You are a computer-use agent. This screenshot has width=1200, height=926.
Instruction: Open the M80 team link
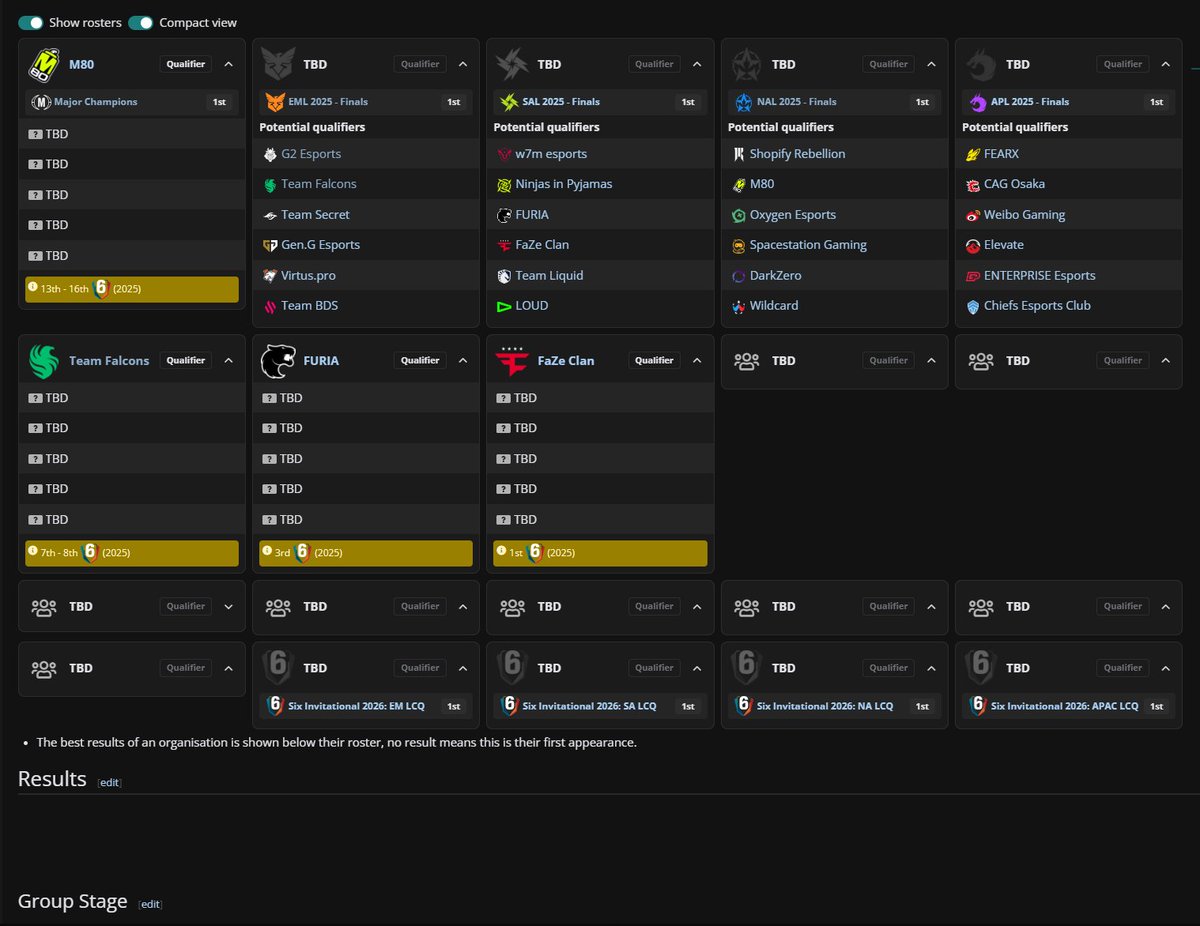[x=81, y=64]
